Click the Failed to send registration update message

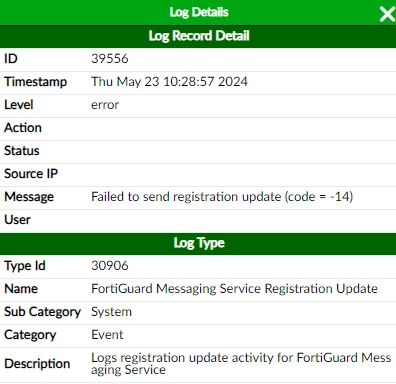click(x=222, y=197)
